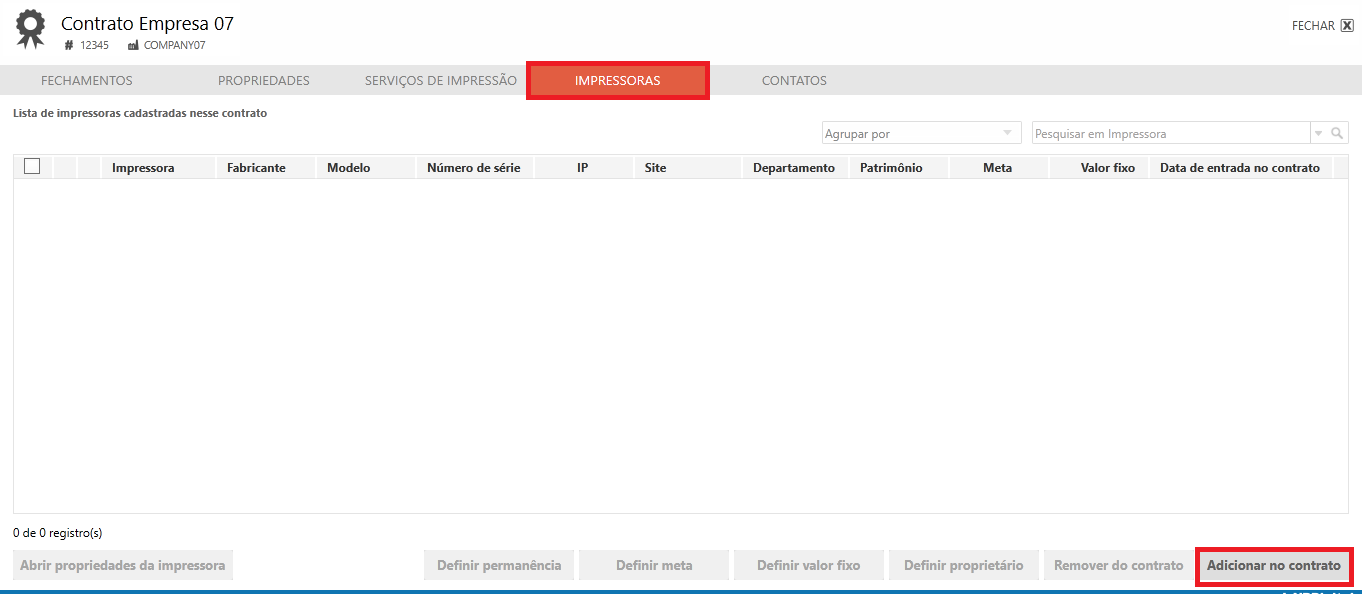Open the Propriedades tab
This screenshot has width=1362, height=594.
point(264,81)
